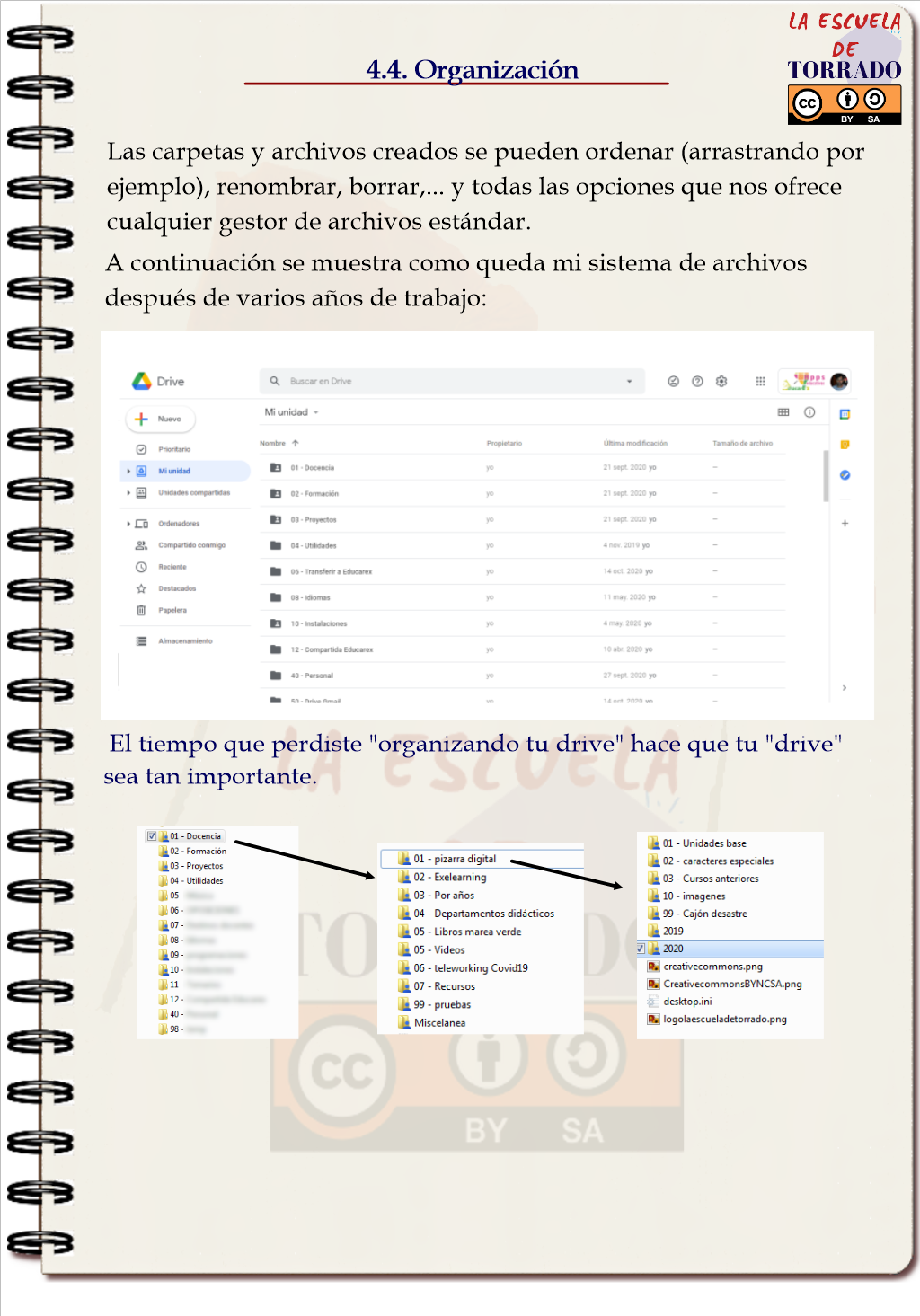Open Papelera in the sidebar

172,611
